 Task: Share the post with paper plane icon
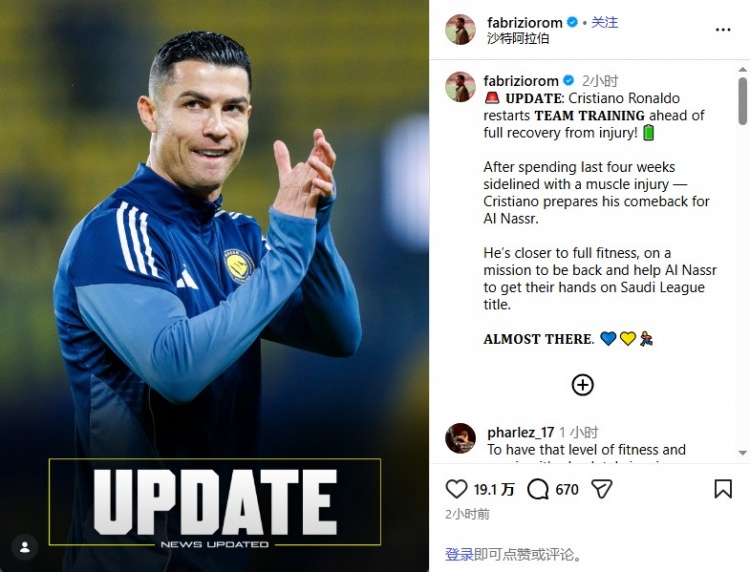602,489
